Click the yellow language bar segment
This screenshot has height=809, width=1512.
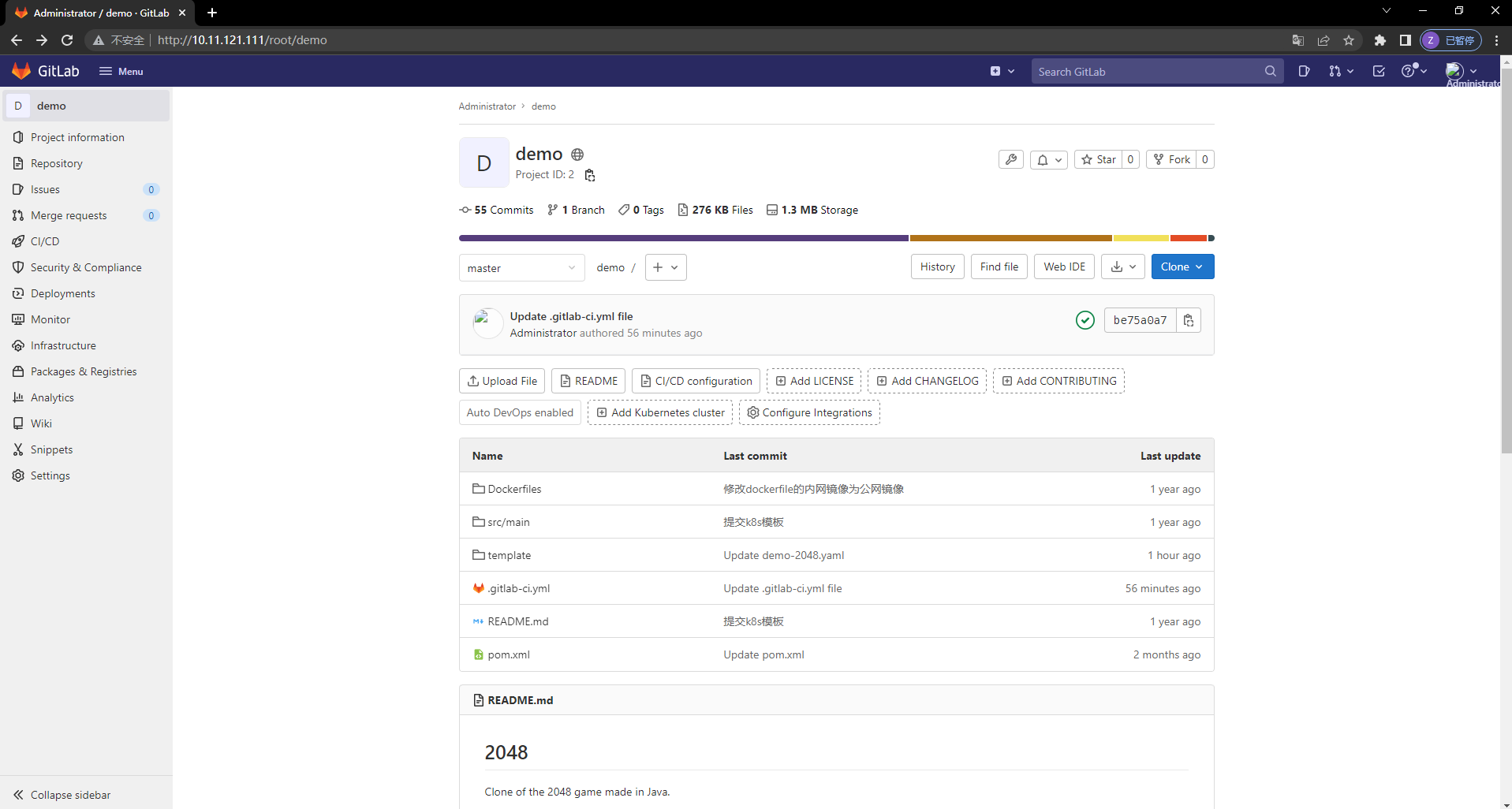(x=1141, y=238)
